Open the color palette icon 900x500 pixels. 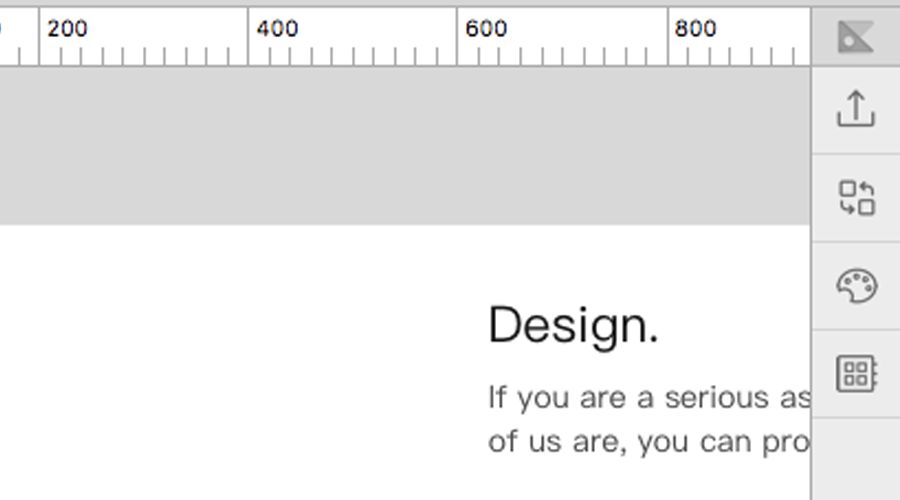(856, 285)
